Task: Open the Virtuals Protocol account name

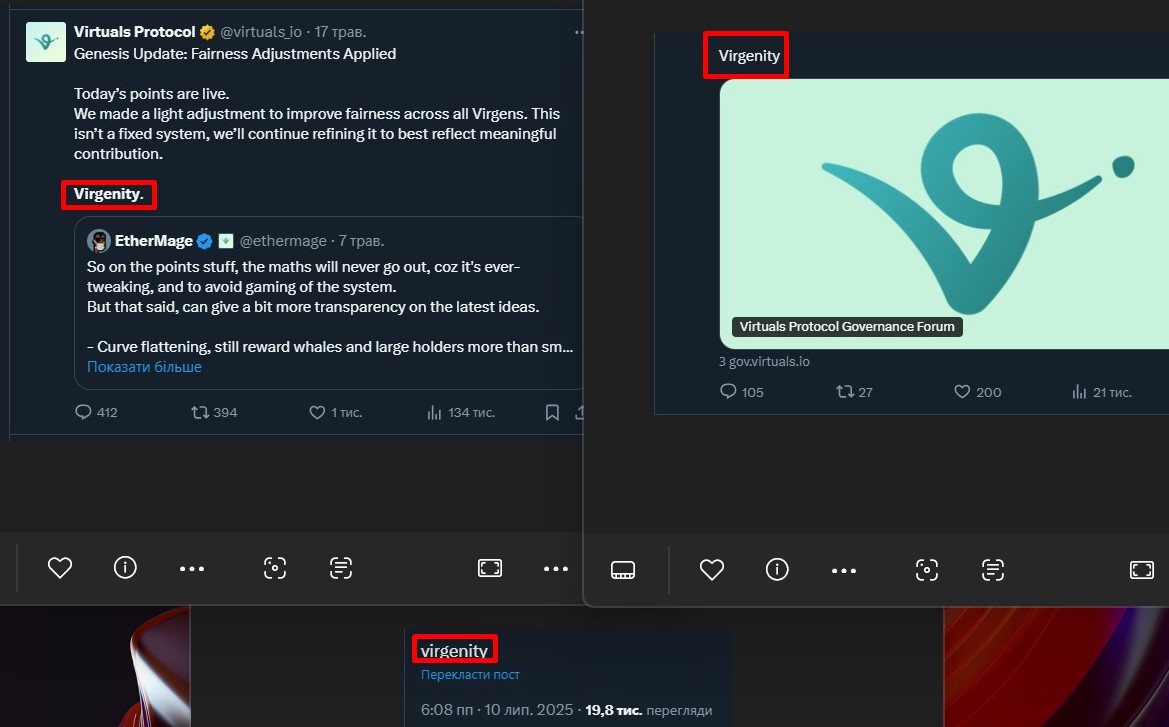Action: point(134,32)
